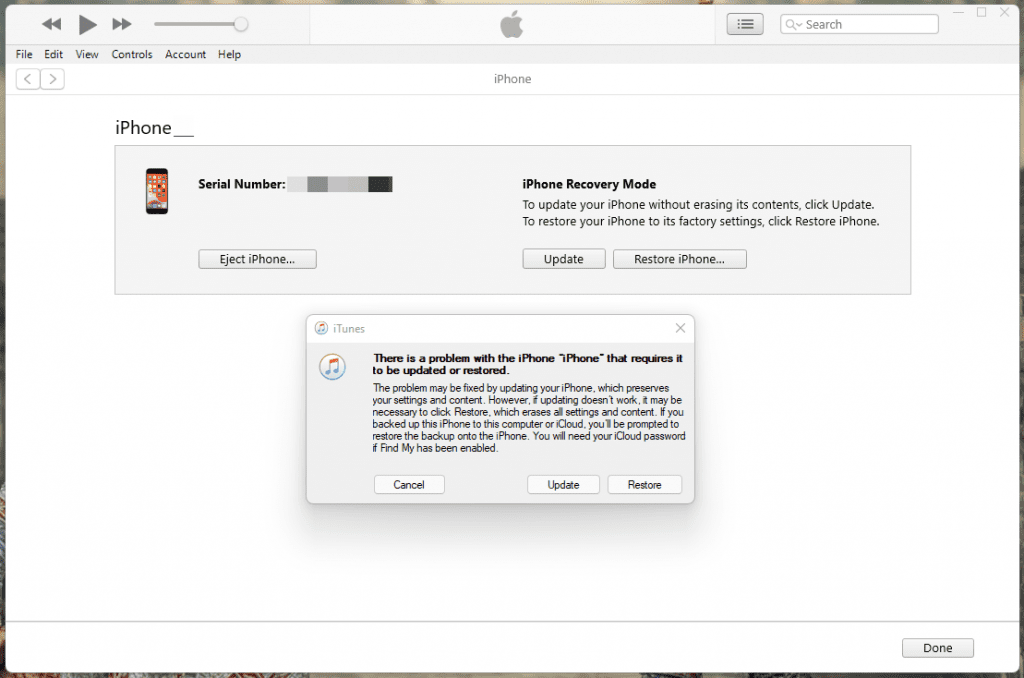
Task: Click the fast forward next track icon
Action: pos(121,24)
